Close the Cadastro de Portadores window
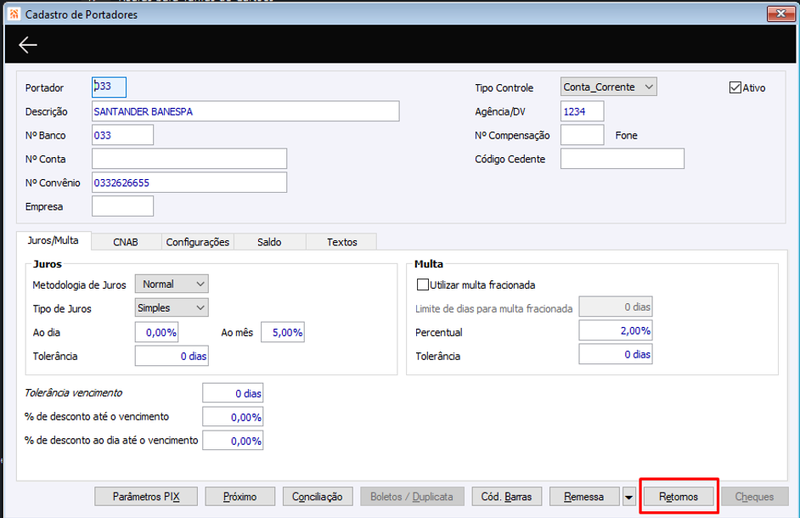This screenshot has height=518, width=800. [781, 14]
